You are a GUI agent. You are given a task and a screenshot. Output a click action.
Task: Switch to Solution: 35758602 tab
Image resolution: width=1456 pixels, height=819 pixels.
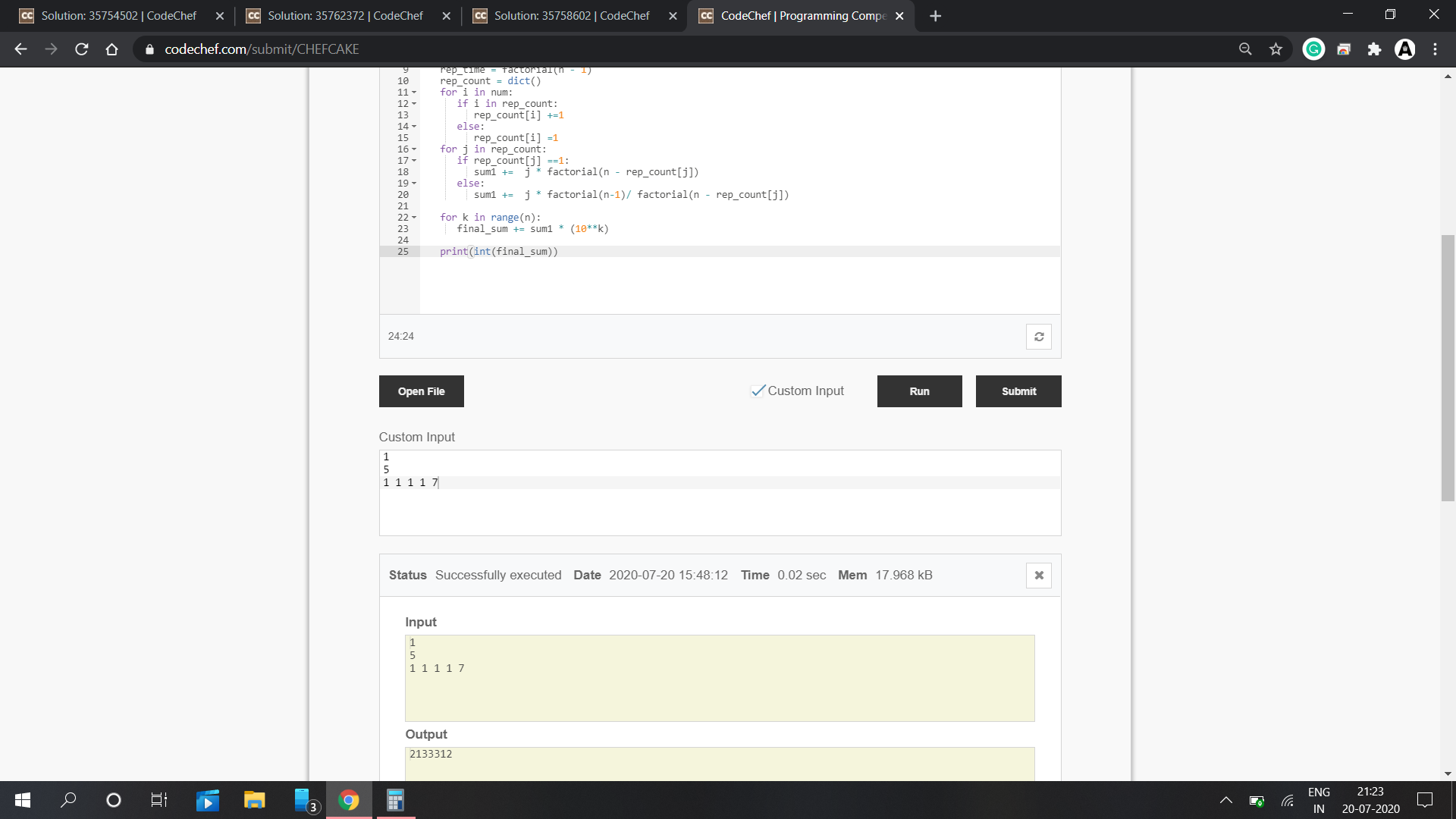click(571, 16)
